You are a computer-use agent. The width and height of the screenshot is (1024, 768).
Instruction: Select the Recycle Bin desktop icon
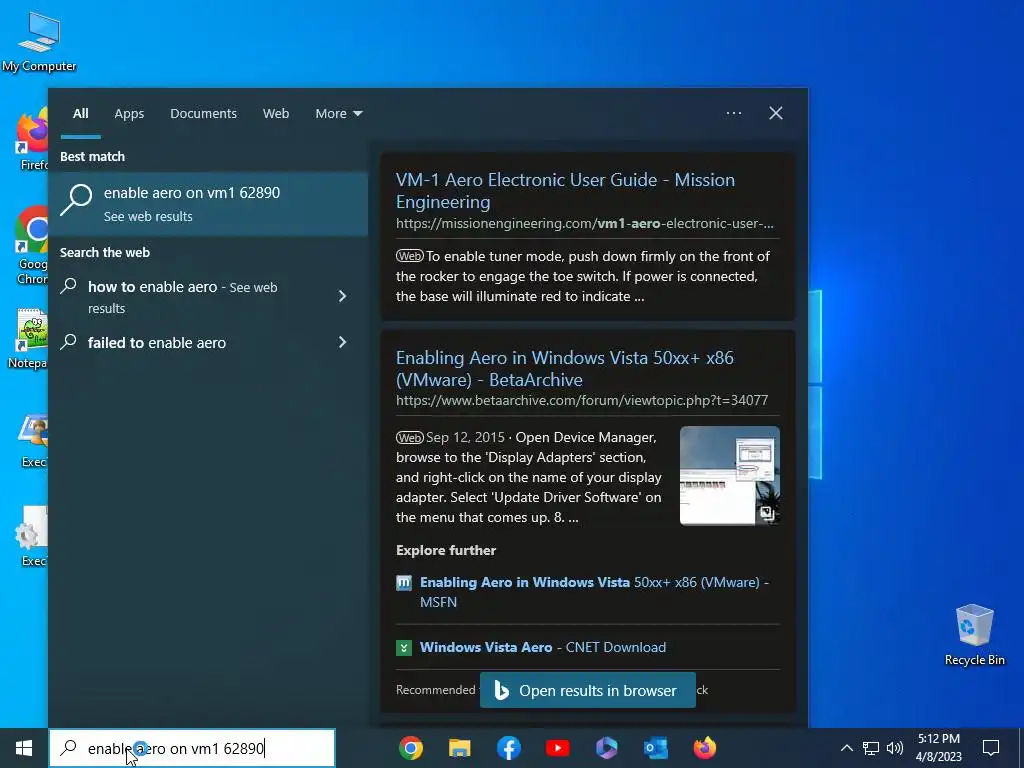974,635
